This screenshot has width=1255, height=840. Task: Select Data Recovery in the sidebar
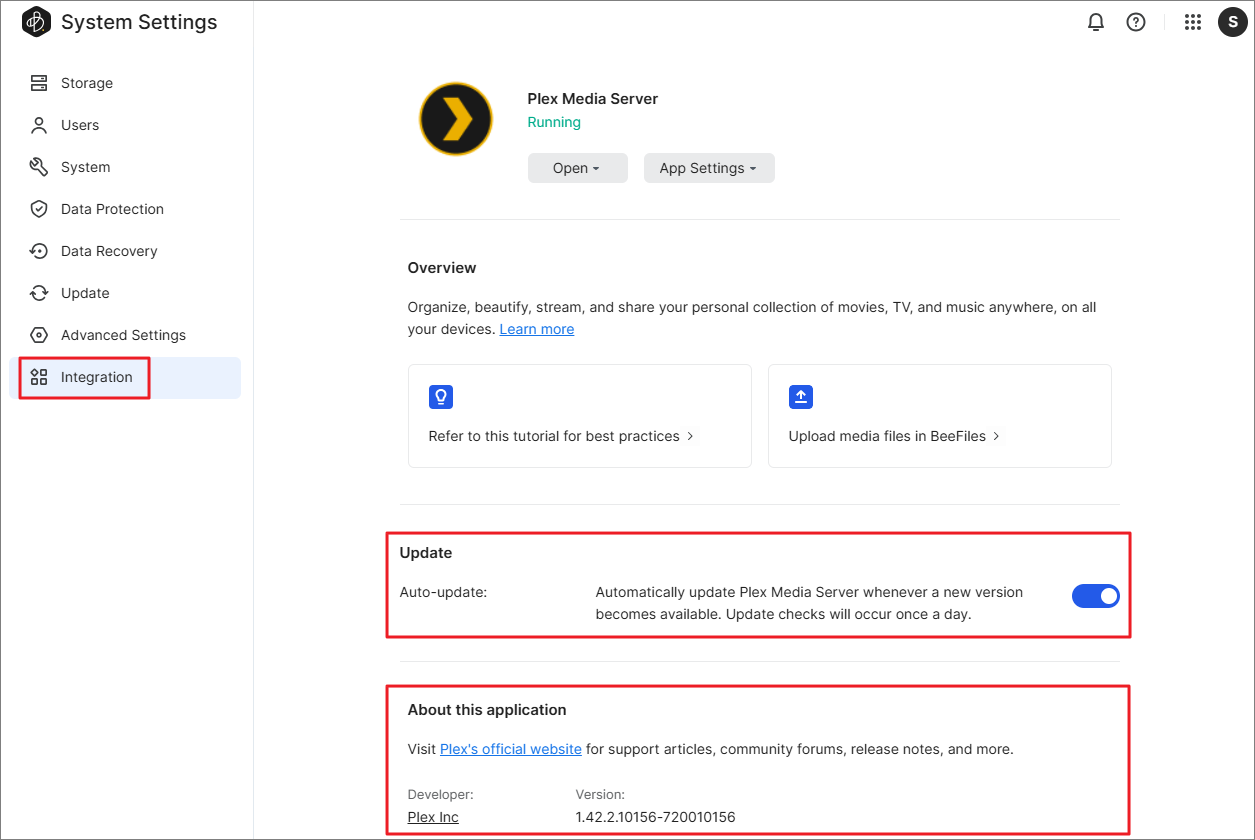point(125,251)
